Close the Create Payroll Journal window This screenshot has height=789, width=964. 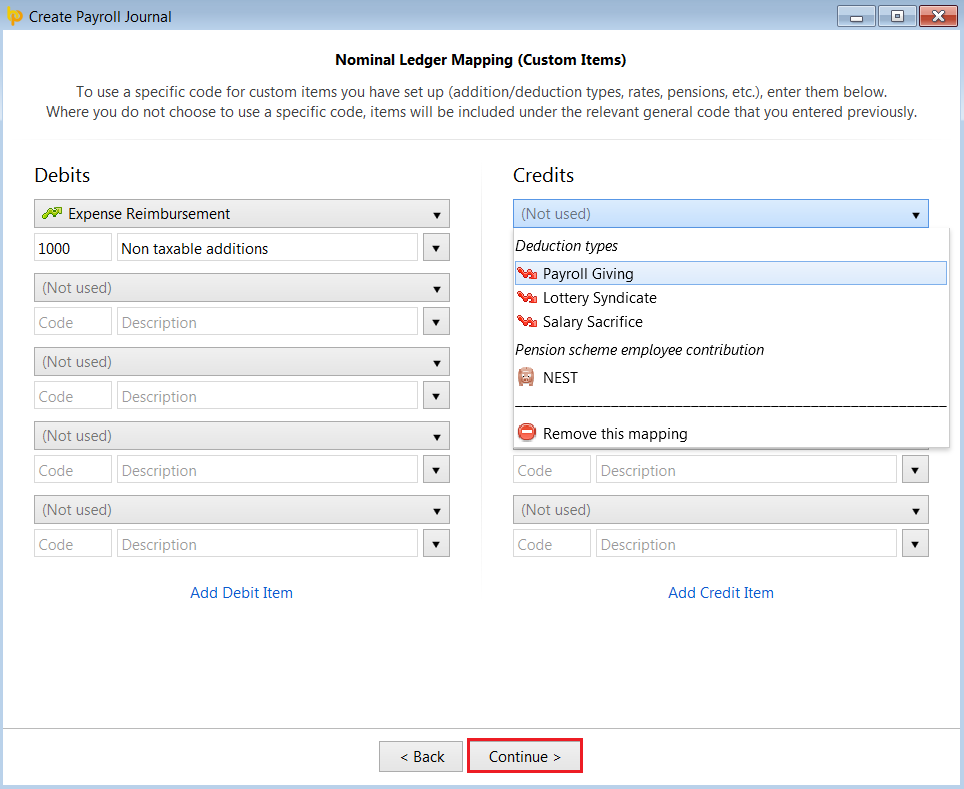tap(938, 16)
